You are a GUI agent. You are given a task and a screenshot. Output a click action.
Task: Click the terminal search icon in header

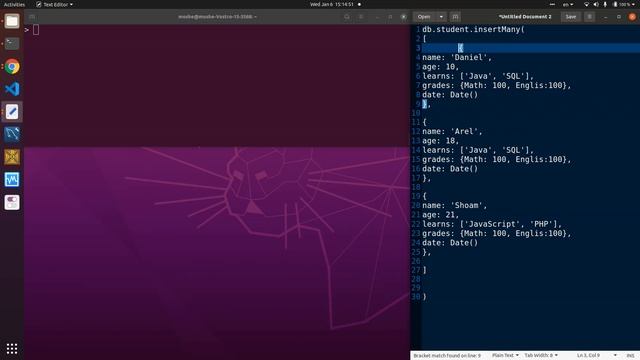pos(347,17)
